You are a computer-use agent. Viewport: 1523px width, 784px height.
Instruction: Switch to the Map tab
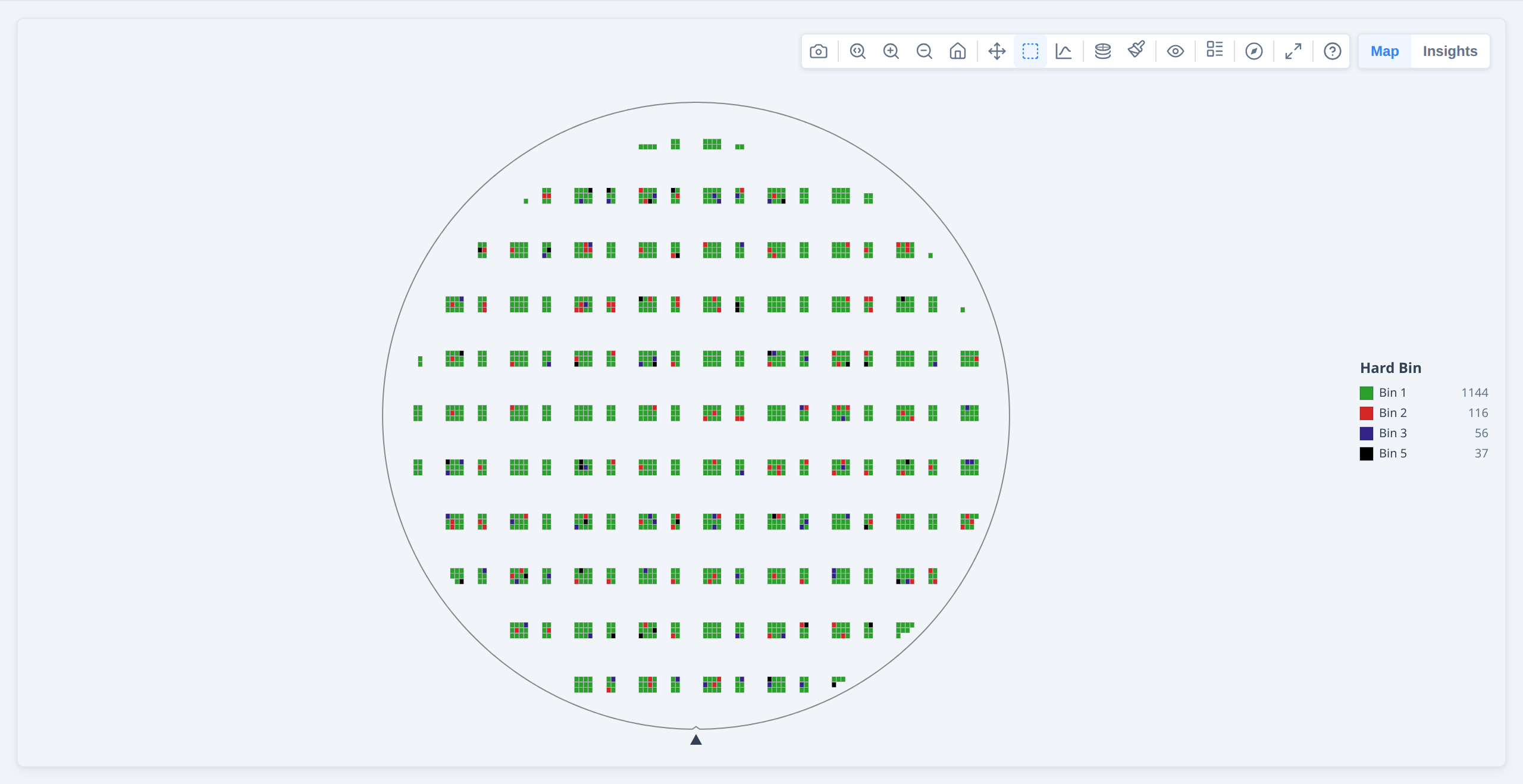(1384, 51)
